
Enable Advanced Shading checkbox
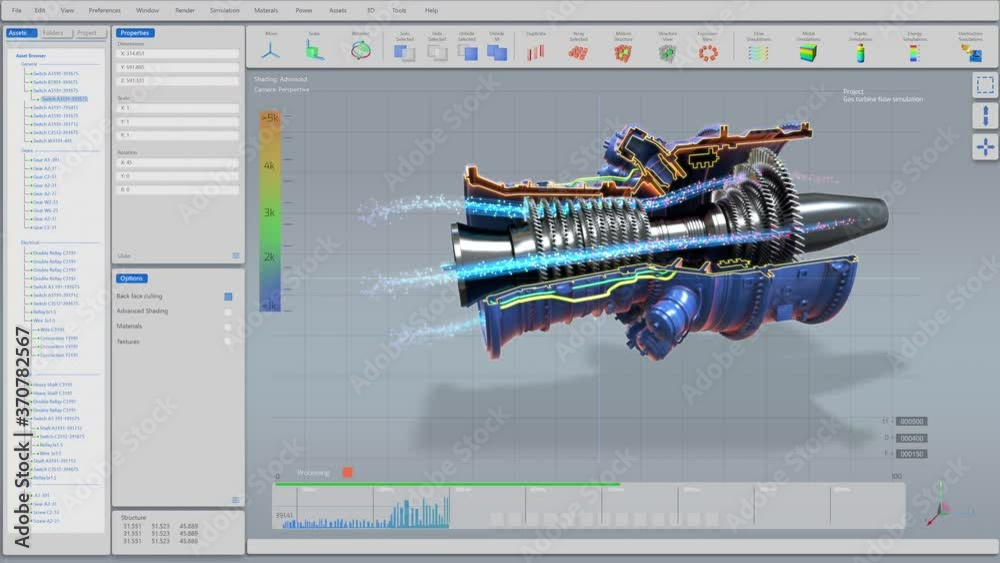[x=228, y=312]
